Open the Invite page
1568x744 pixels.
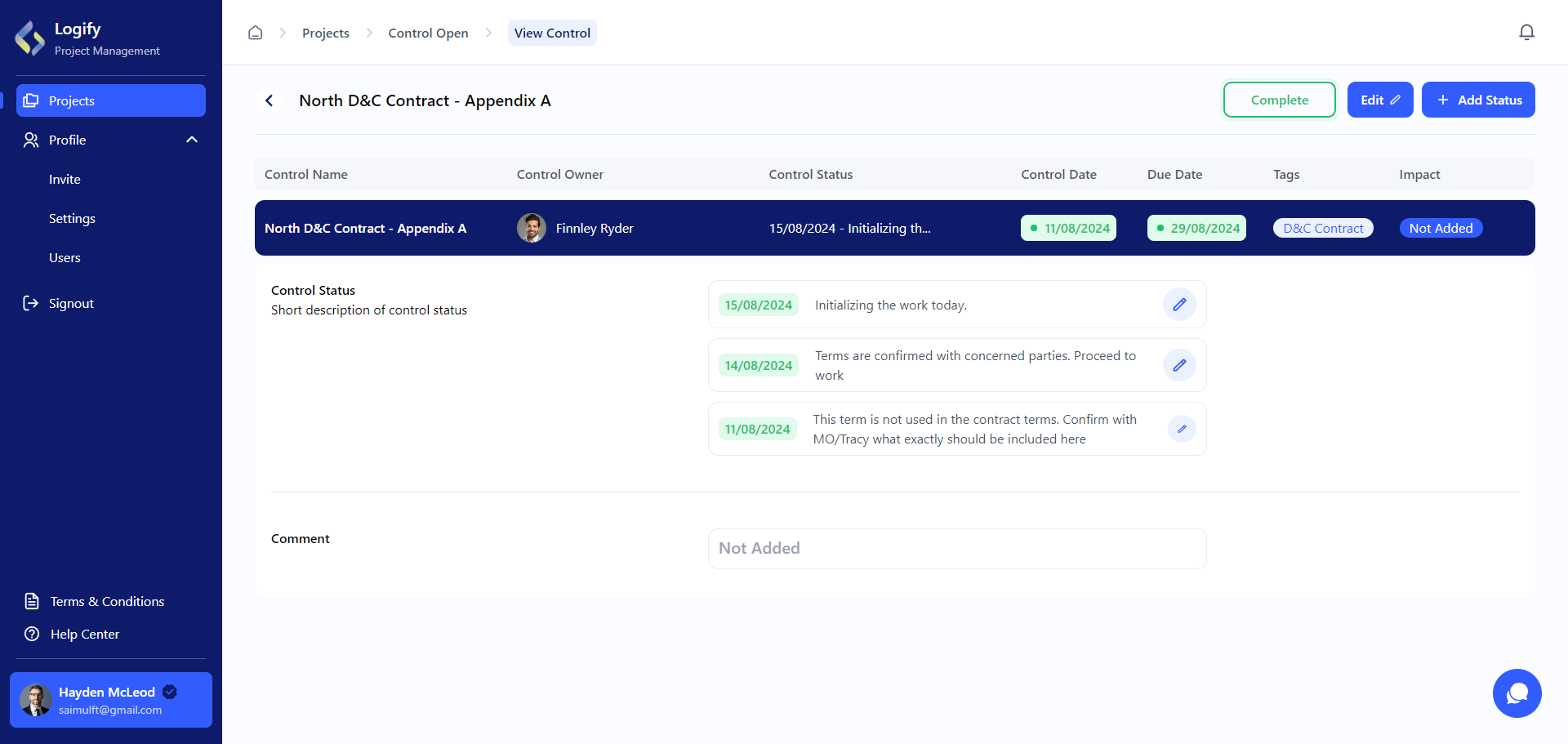(65, 179)
